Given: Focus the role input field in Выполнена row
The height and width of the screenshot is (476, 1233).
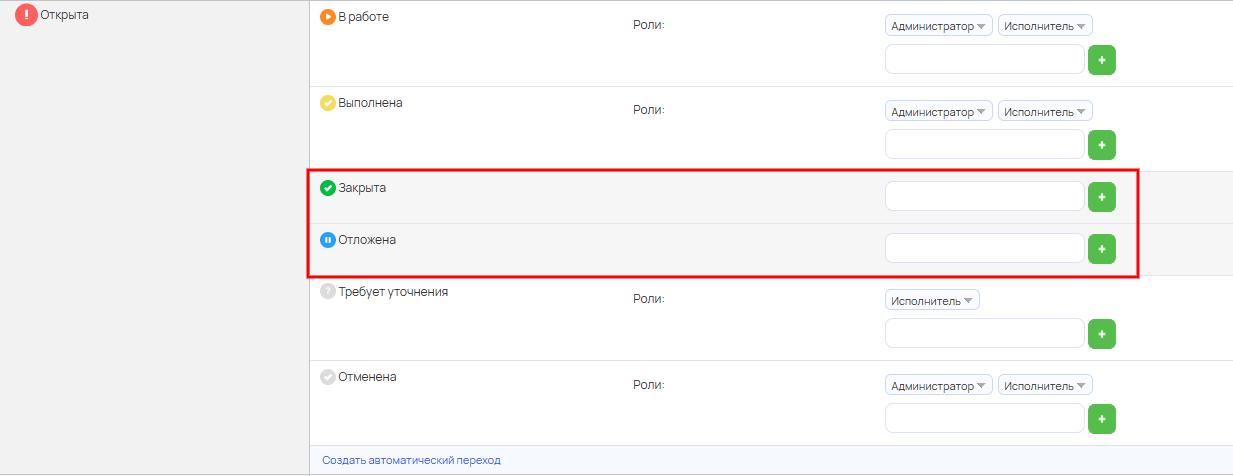Looking at the screenshot, I should (x=985, y=145).
